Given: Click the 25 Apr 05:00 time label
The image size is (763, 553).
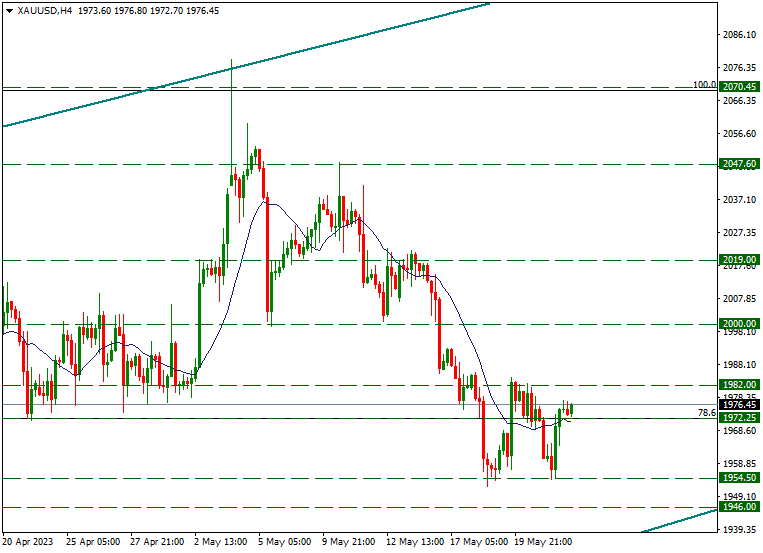Looking at the screenshot, I should (93, 541).
